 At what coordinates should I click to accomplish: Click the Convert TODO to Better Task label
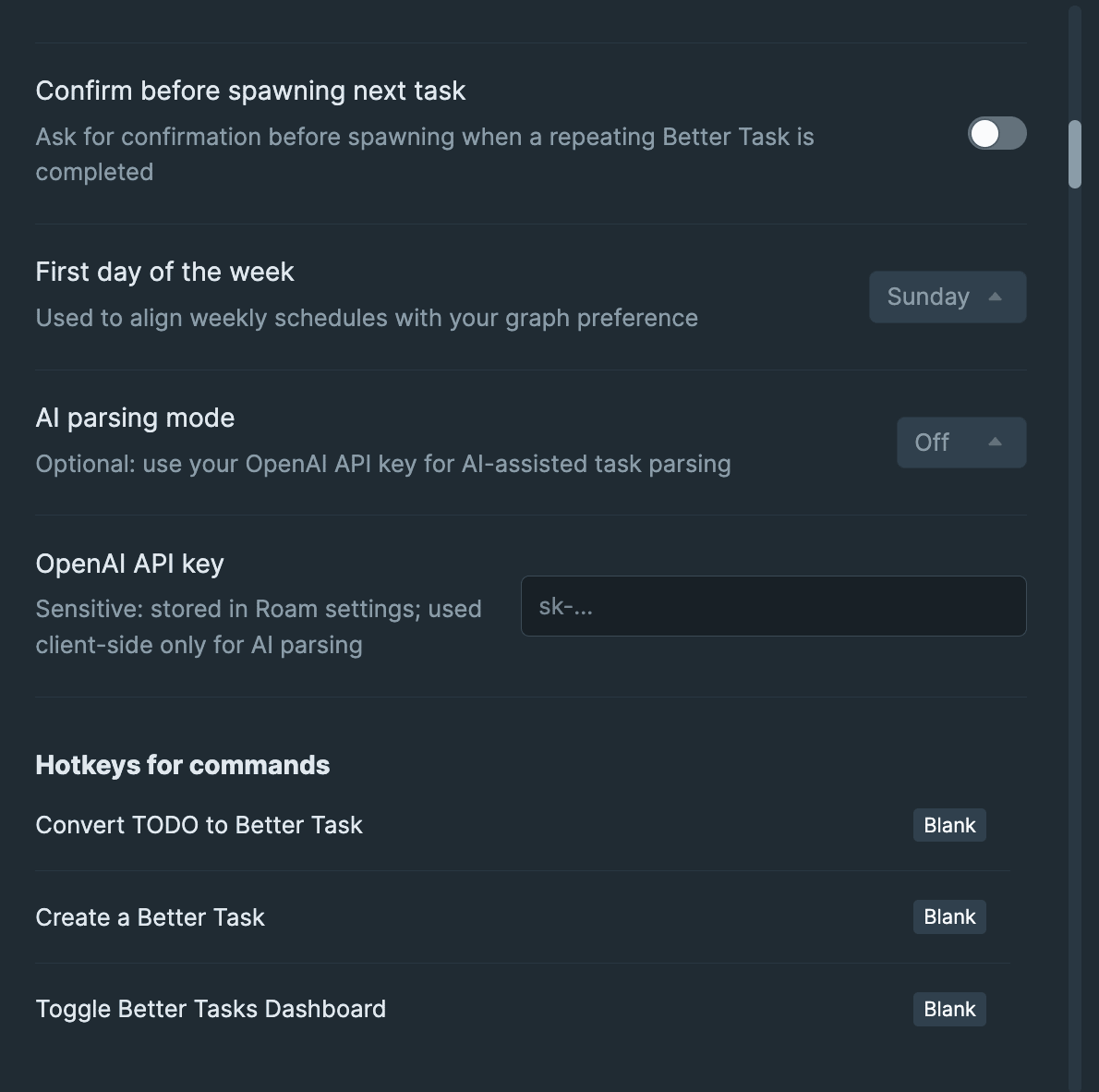tap(199, 825)
